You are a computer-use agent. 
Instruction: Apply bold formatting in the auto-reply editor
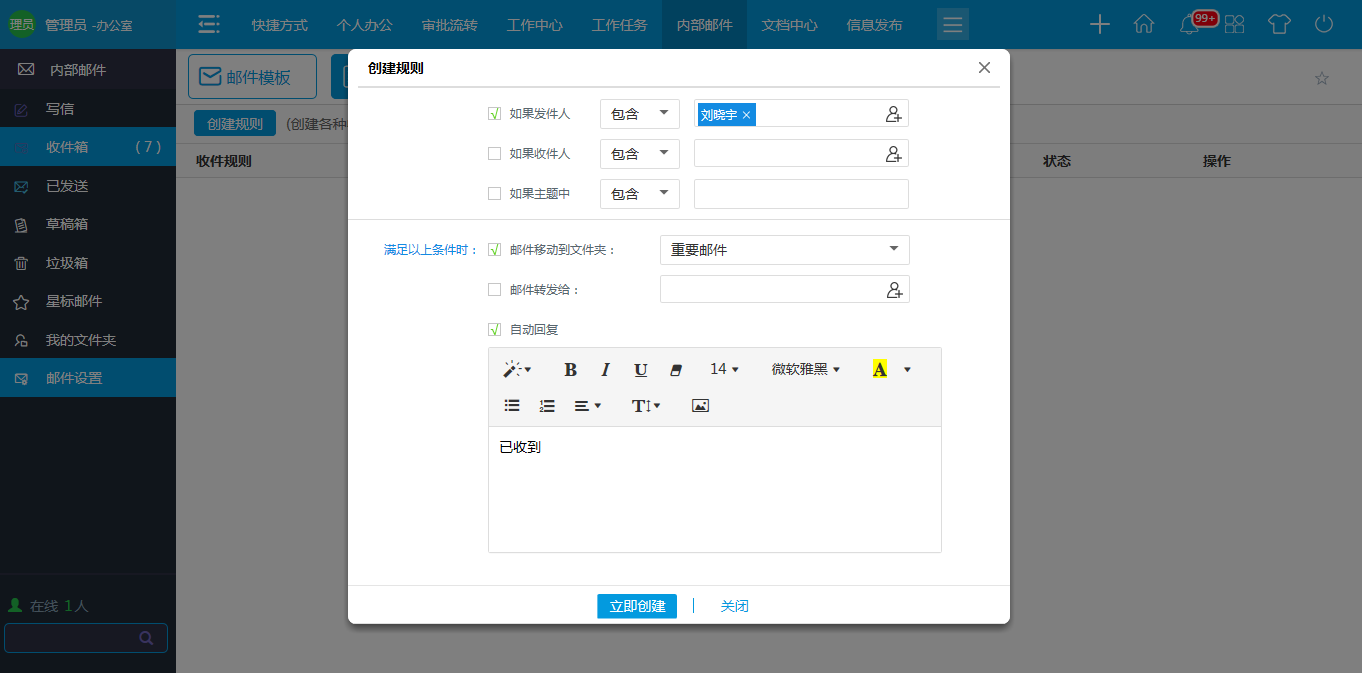tap(570, 369)
